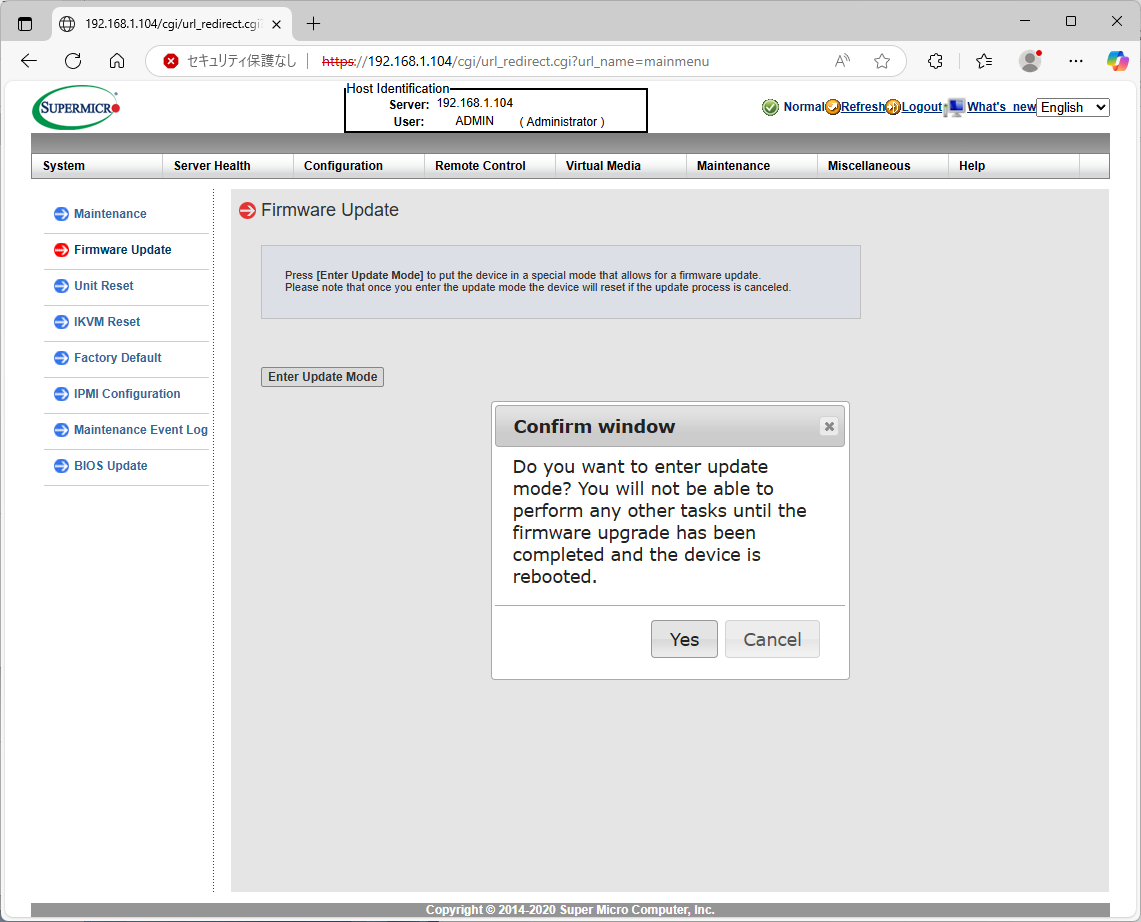This screenshot has height=922, width=1141.
Task: Cancel the update mode confirmation
Action: coord(772,640)
